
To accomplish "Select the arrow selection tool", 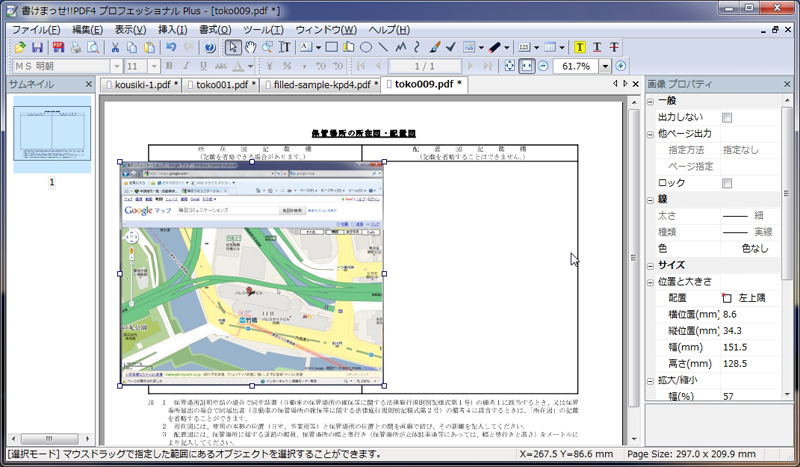I will click(x=233, y=47).
